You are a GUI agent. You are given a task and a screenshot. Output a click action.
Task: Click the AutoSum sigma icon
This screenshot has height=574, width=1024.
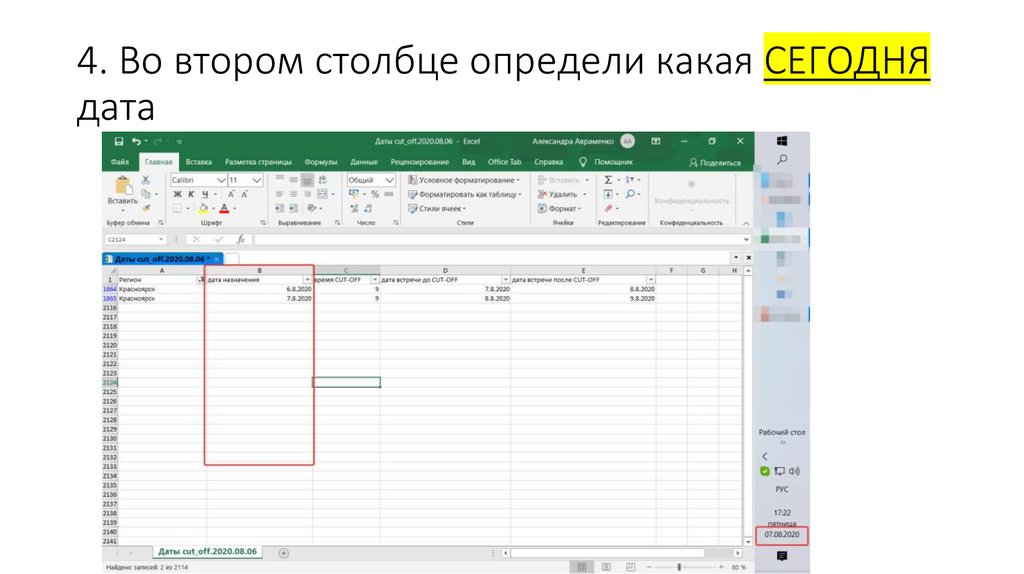point(608,180)
